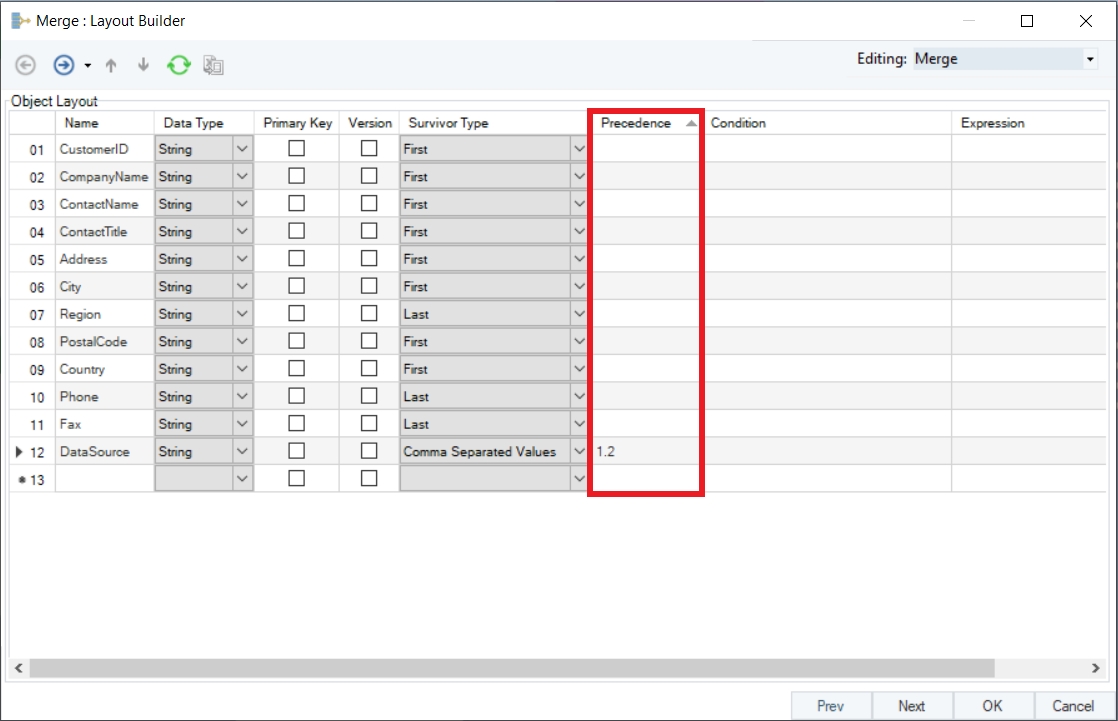Click the green refresh icon
Image resolution: width=1118 pixels, height=721 pixels.
(178, 65)
